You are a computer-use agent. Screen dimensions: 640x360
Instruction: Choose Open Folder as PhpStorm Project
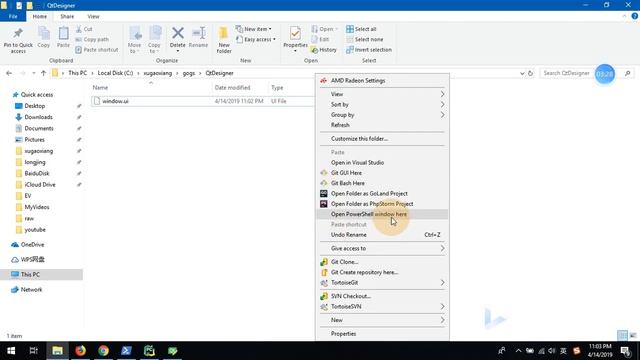382,204
